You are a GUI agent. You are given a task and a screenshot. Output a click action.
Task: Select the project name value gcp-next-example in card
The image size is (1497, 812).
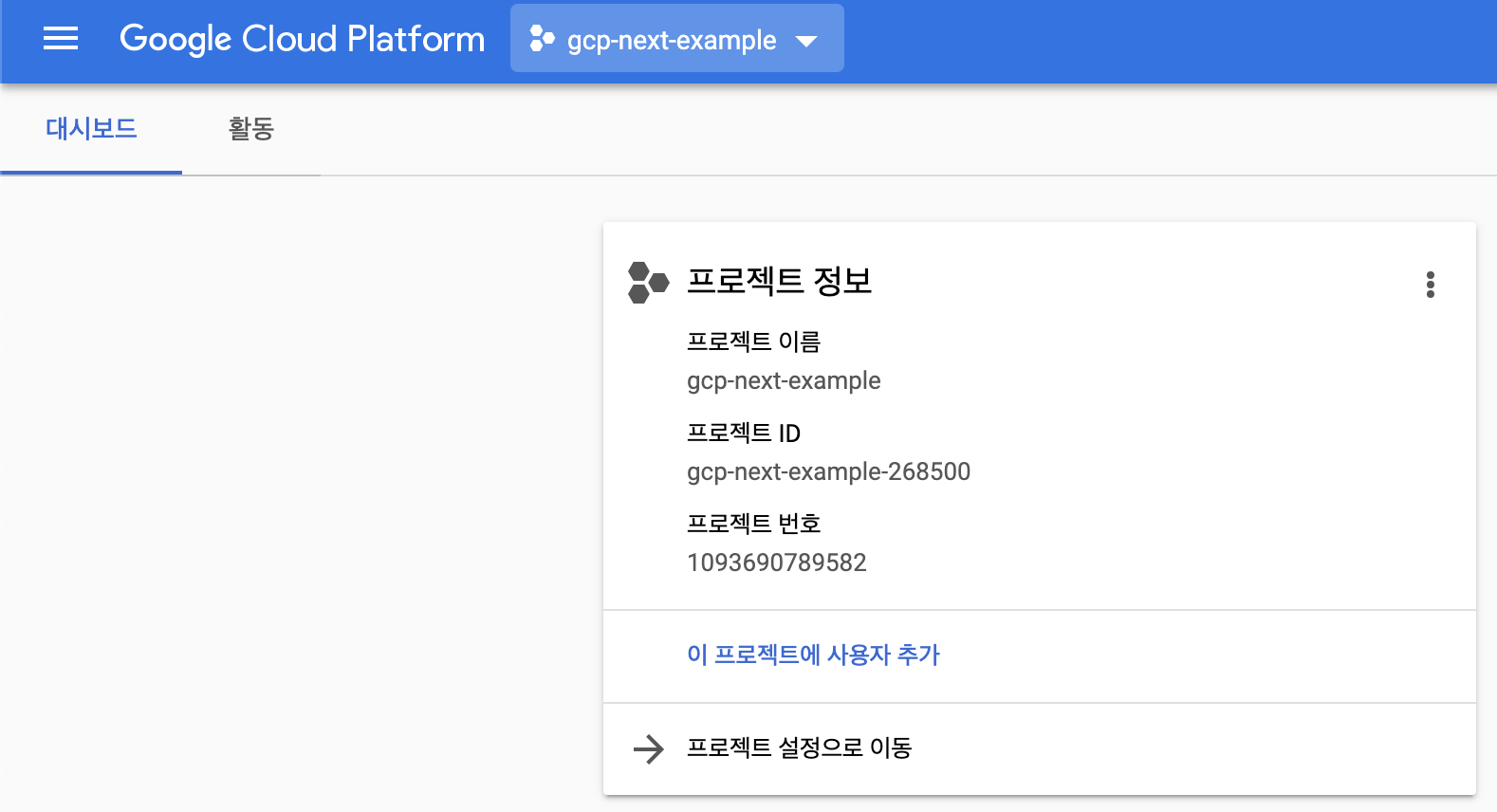784,381
